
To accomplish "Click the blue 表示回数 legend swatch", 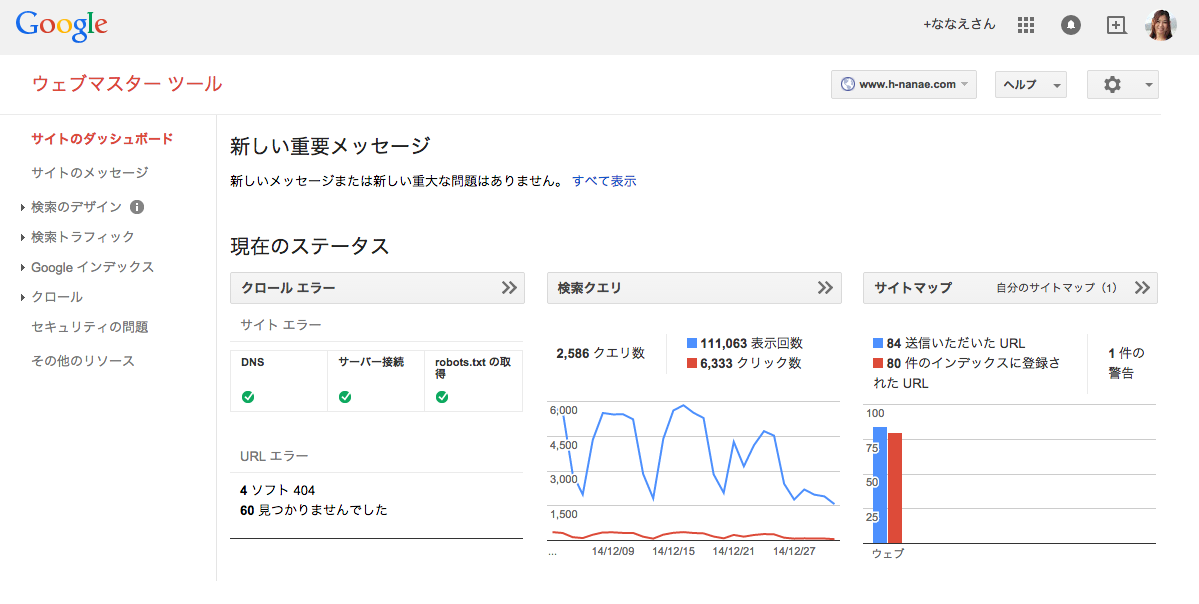I will [x=692, y=343].
